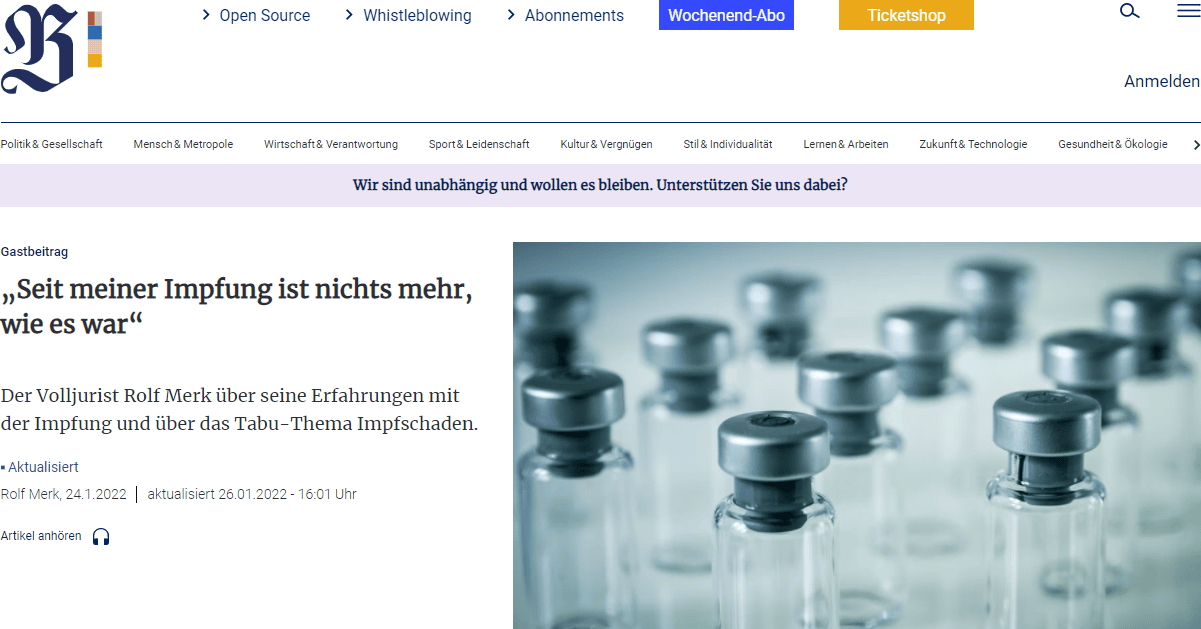Select Stil & Individualität category
The width and height of the screenshot is (1201, 629).
click(728, 144)
